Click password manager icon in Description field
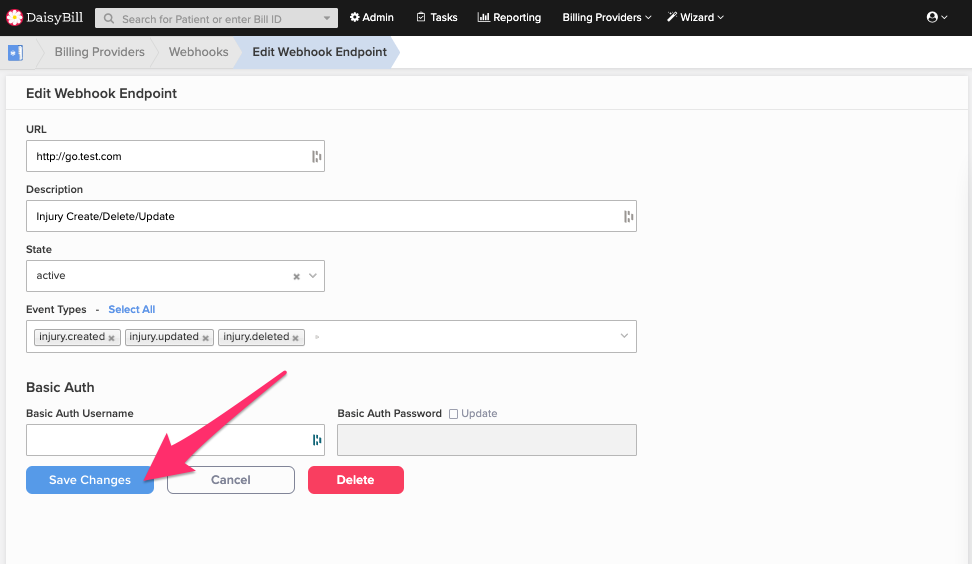 pos(628,216)
